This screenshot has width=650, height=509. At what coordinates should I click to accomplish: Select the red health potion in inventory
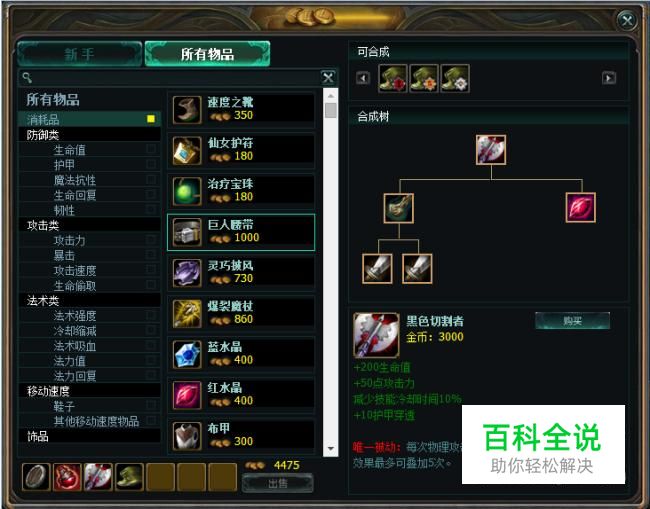[x=67, y=477]
